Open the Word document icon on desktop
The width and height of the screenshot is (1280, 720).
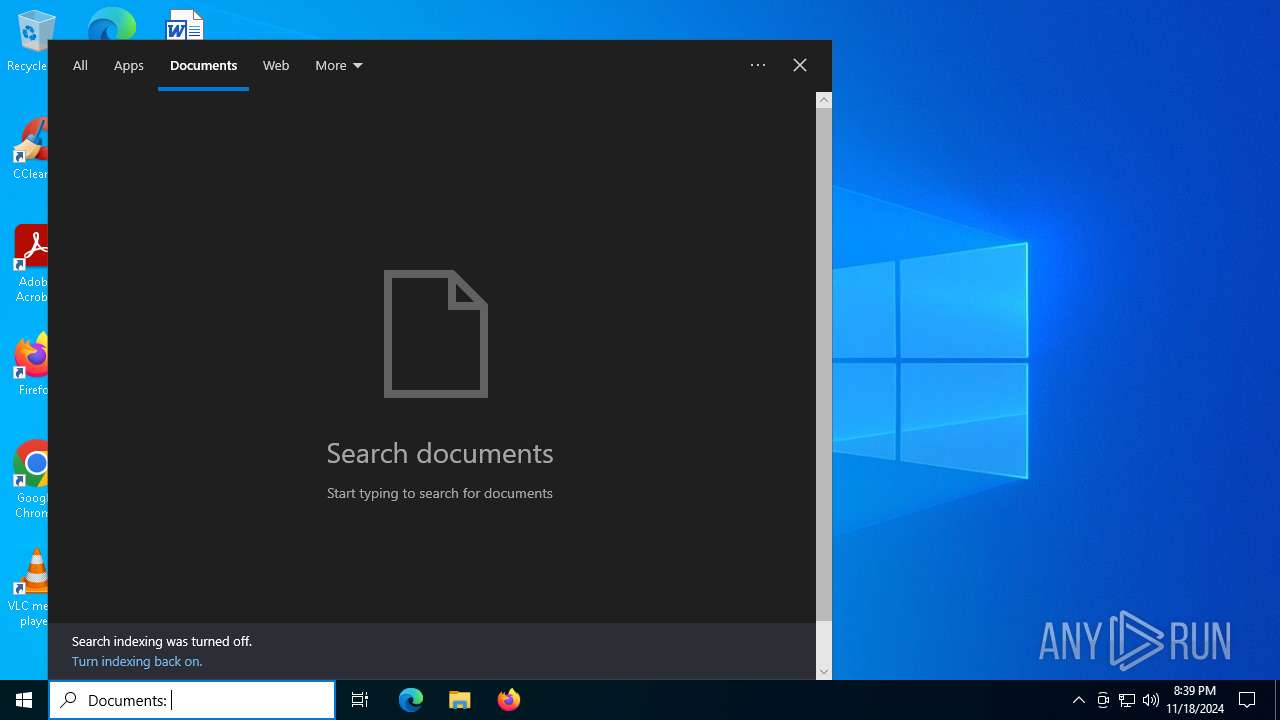pos(185,25)
